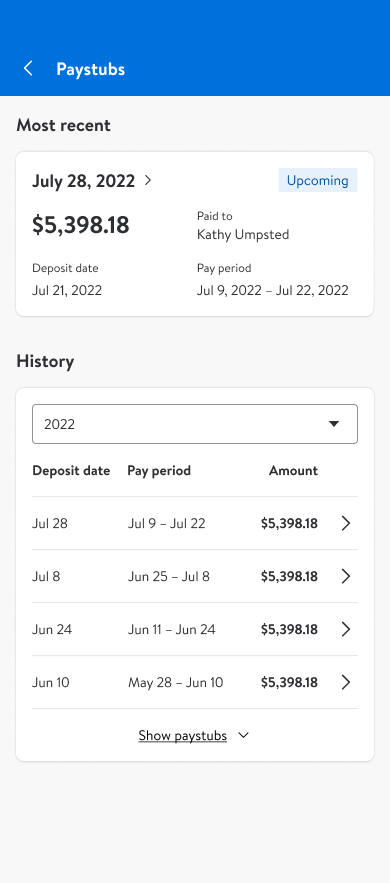Screen dimensions: 390x883
Task: Open the Jun 10 paystub row arrow
Action: tap(346, 682)
